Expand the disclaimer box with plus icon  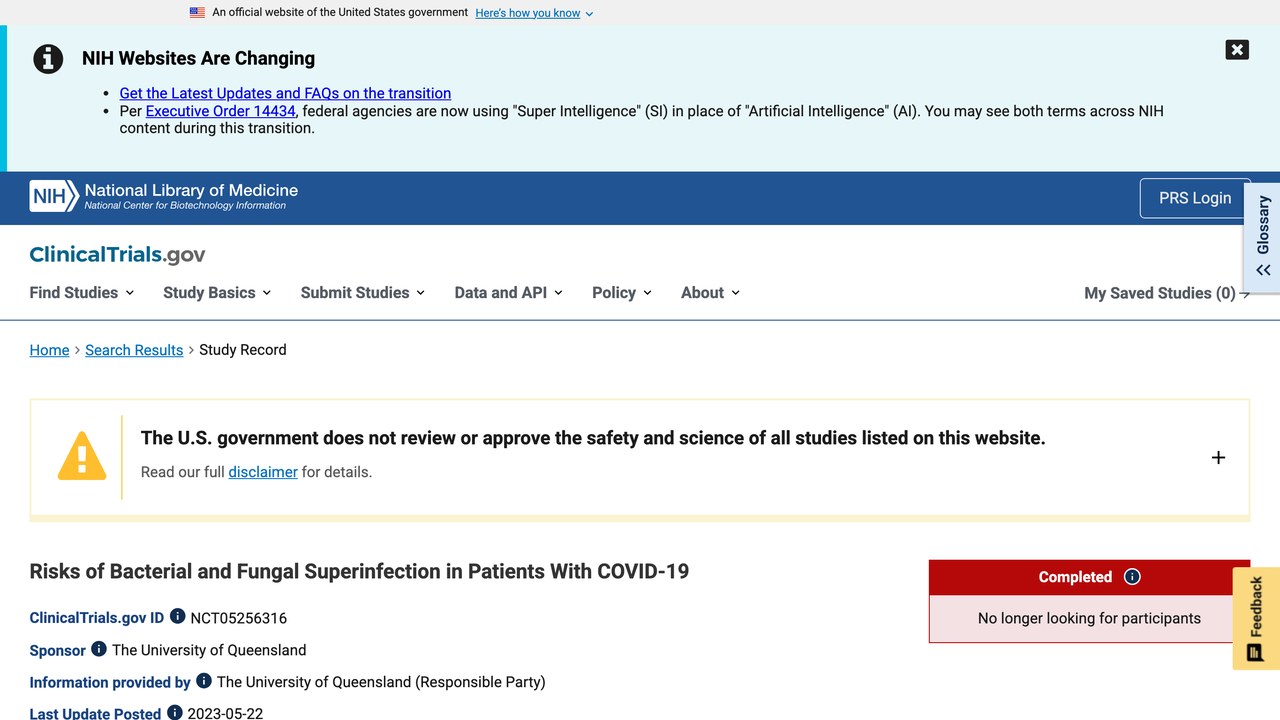coord(1218,457)
